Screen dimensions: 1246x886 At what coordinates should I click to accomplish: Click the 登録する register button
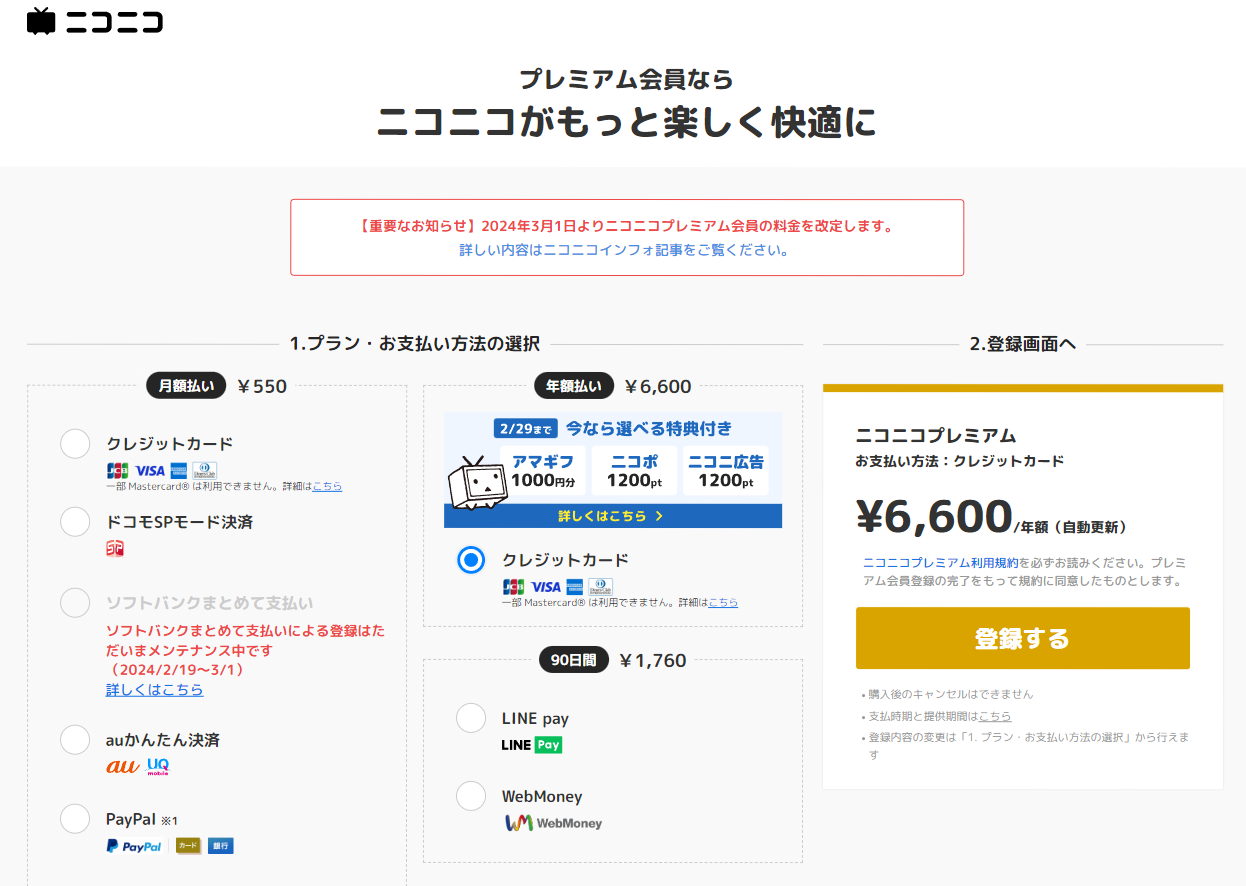pyautogui.click(x=1023, y=638)
